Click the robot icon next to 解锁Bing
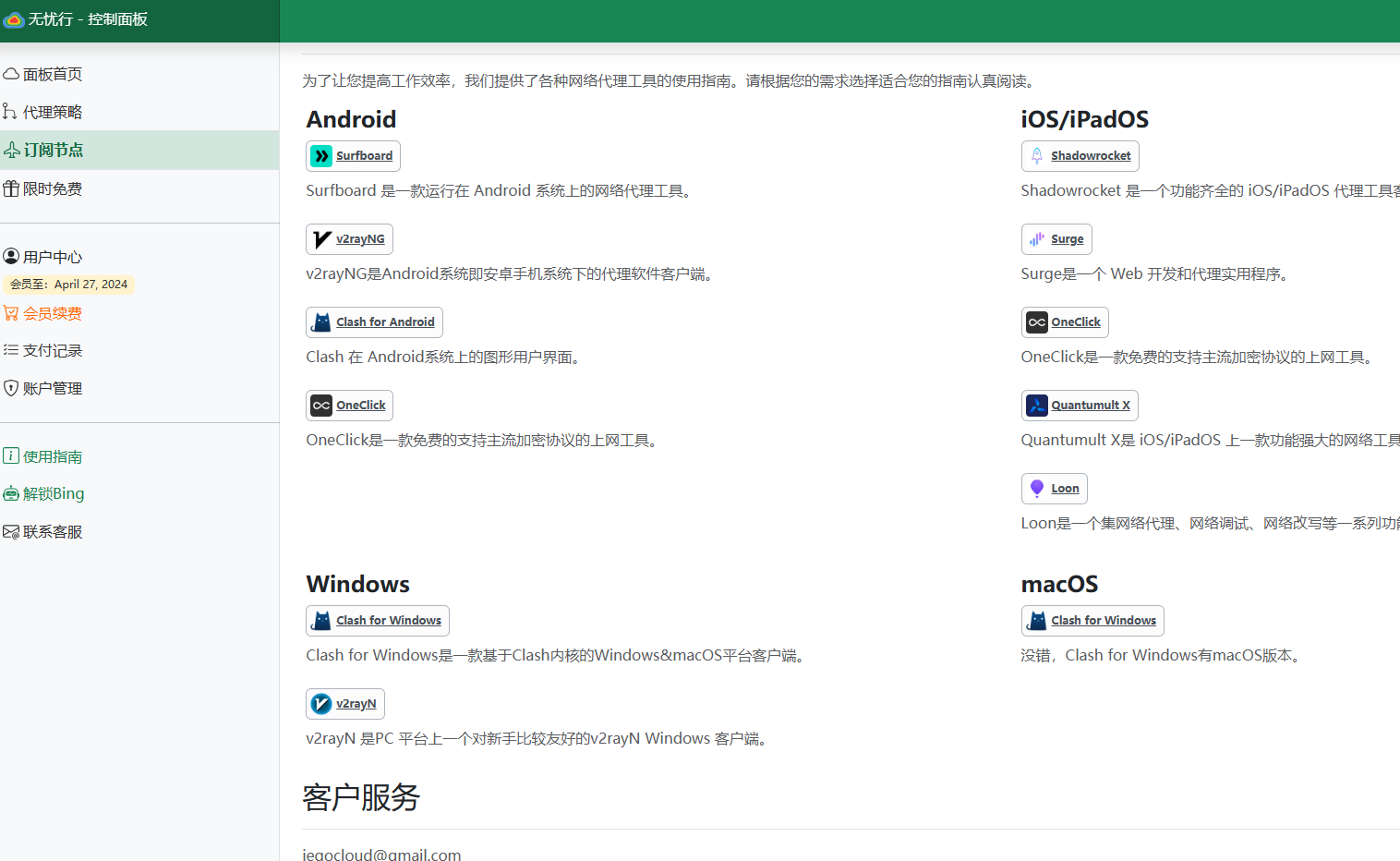Viewport: 1400px width, 861px height. coord(11,493)
